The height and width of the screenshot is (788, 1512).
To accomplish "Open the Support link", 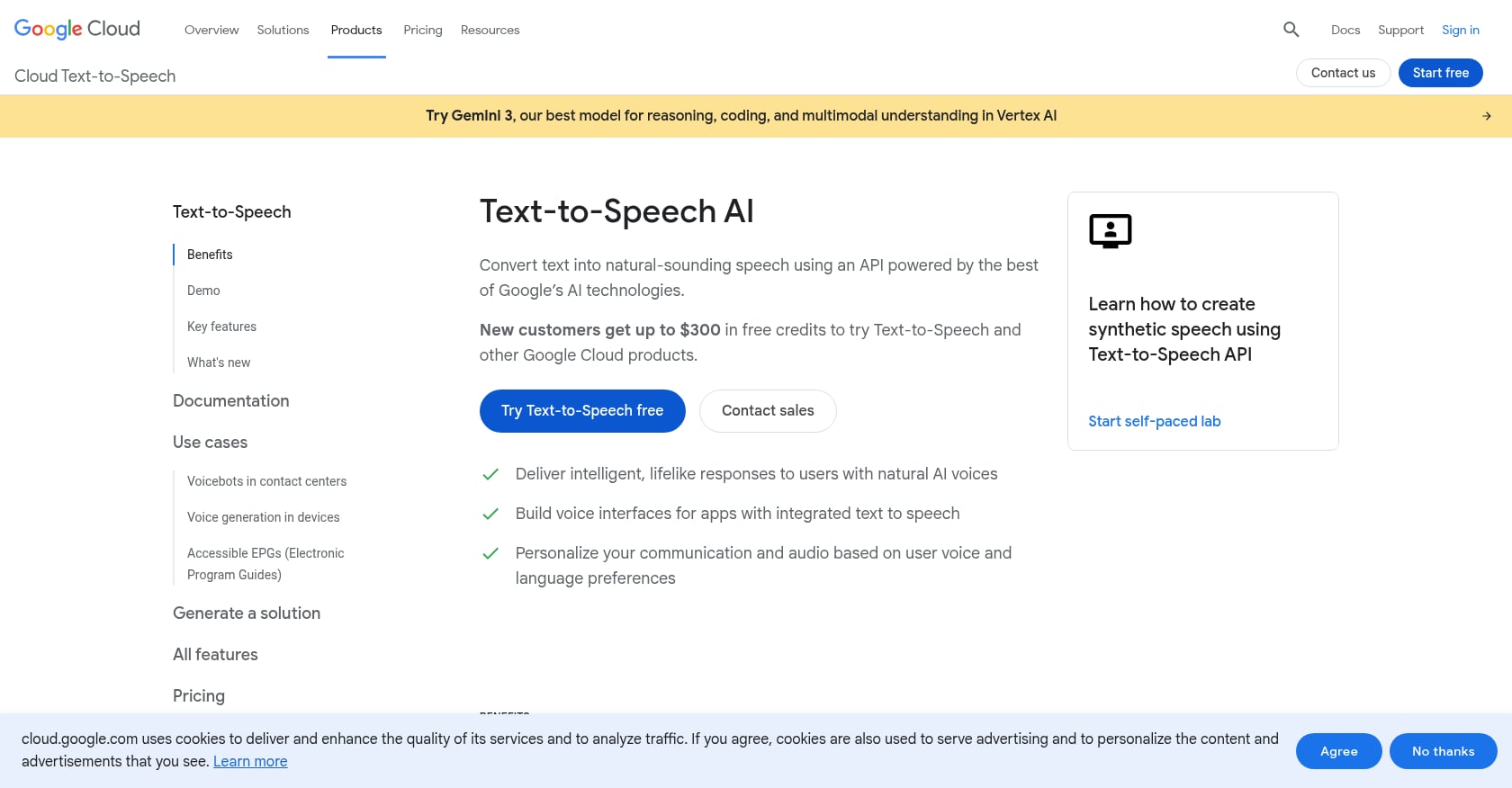I will point(1400,30).
